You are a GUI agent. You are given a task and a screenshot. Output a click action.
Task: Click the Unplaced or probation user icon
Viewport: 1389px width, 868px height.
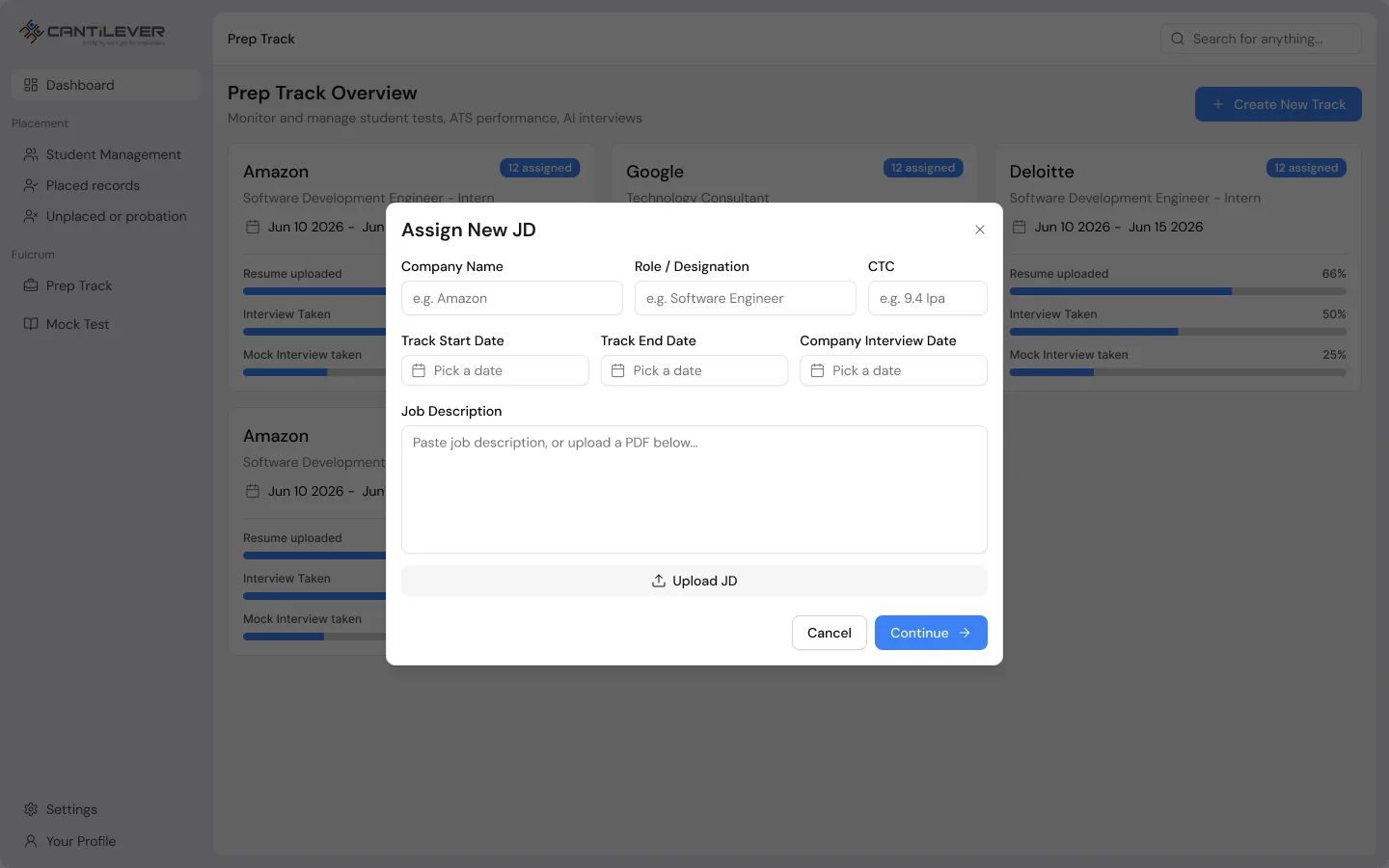pyautogui.click(x=31, y=216)
